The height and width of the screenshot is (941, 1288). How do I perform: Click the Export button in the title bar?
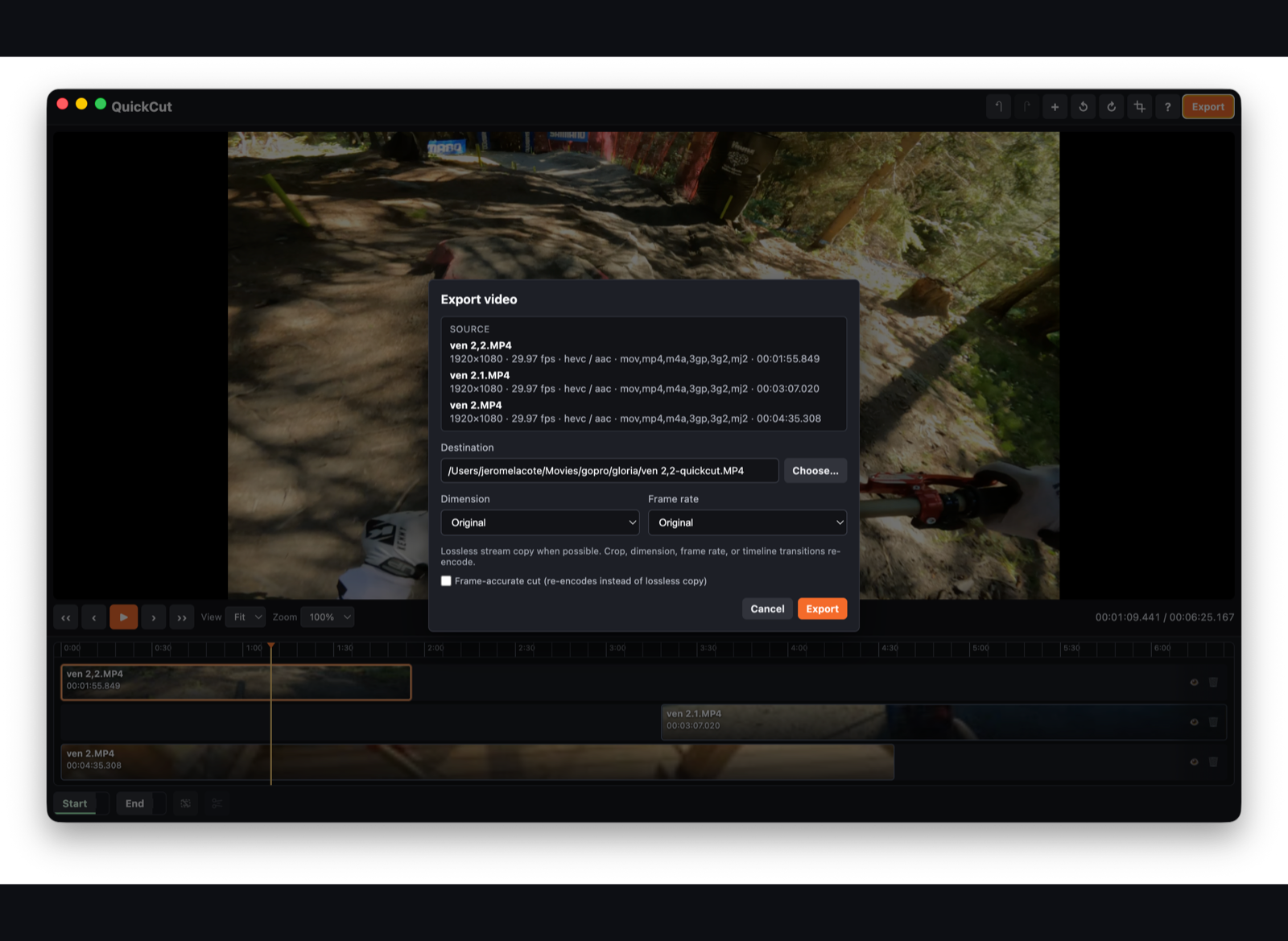pyautogui.click(x=1207, y=106)
